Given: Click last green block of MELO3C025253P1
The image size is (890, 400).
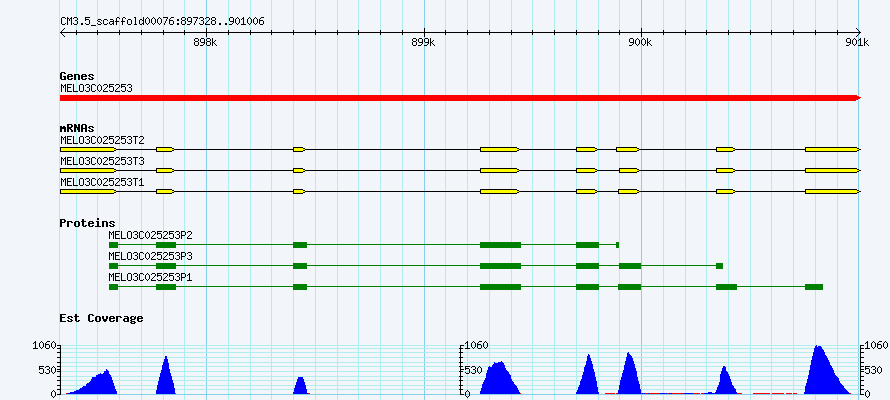Looking at the screenshot, I should click(814, 287).
